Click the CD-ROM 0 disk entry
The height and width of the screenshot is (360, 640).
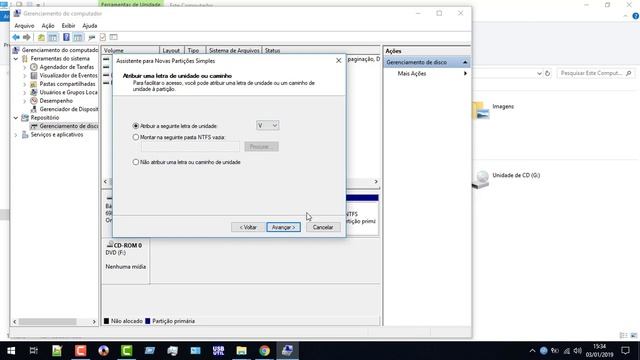click(126, 261)
